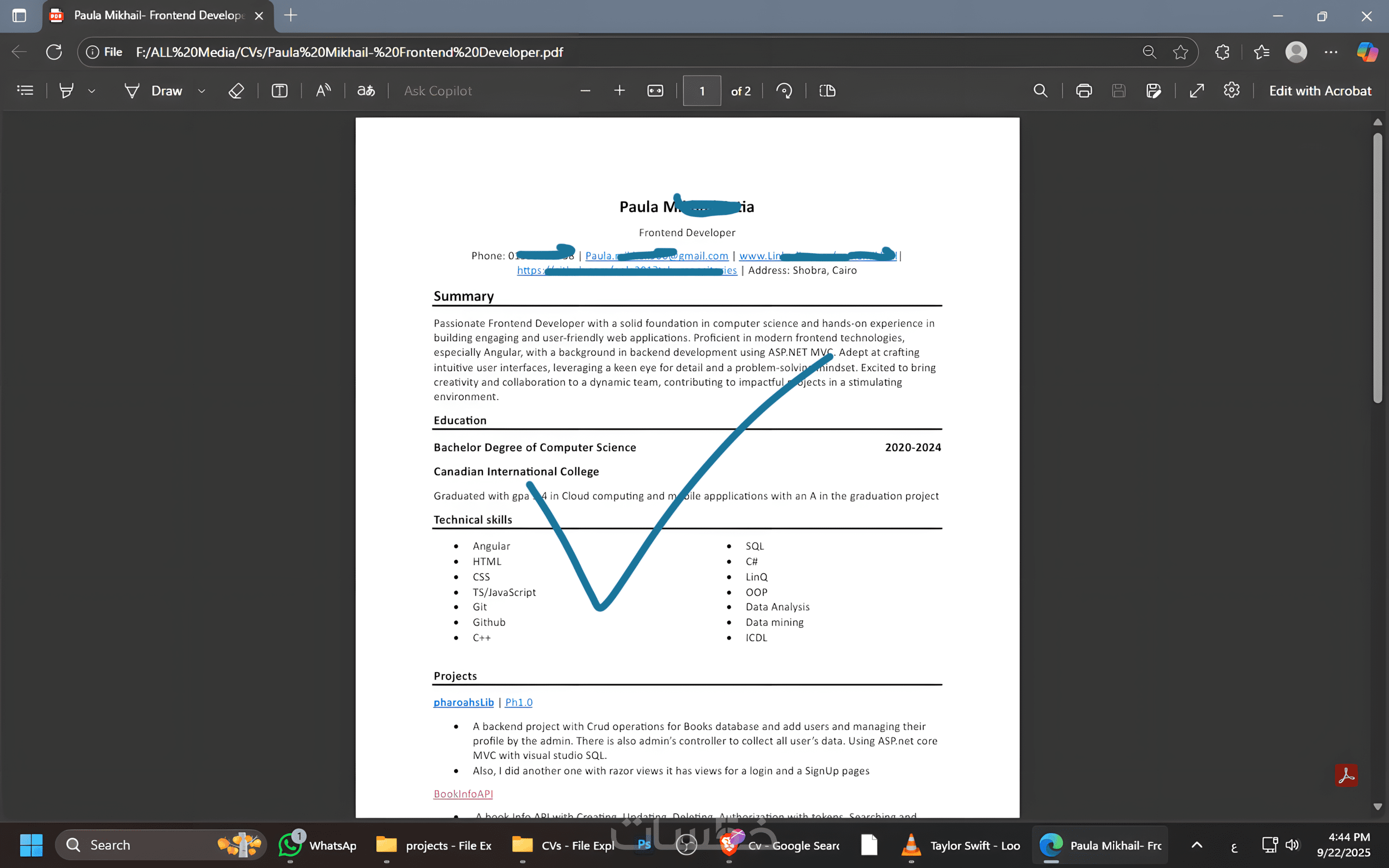Toggle the Highlight tool
Image resolution: width=1389 pixels, height=868 pixels.
point(67,91)
